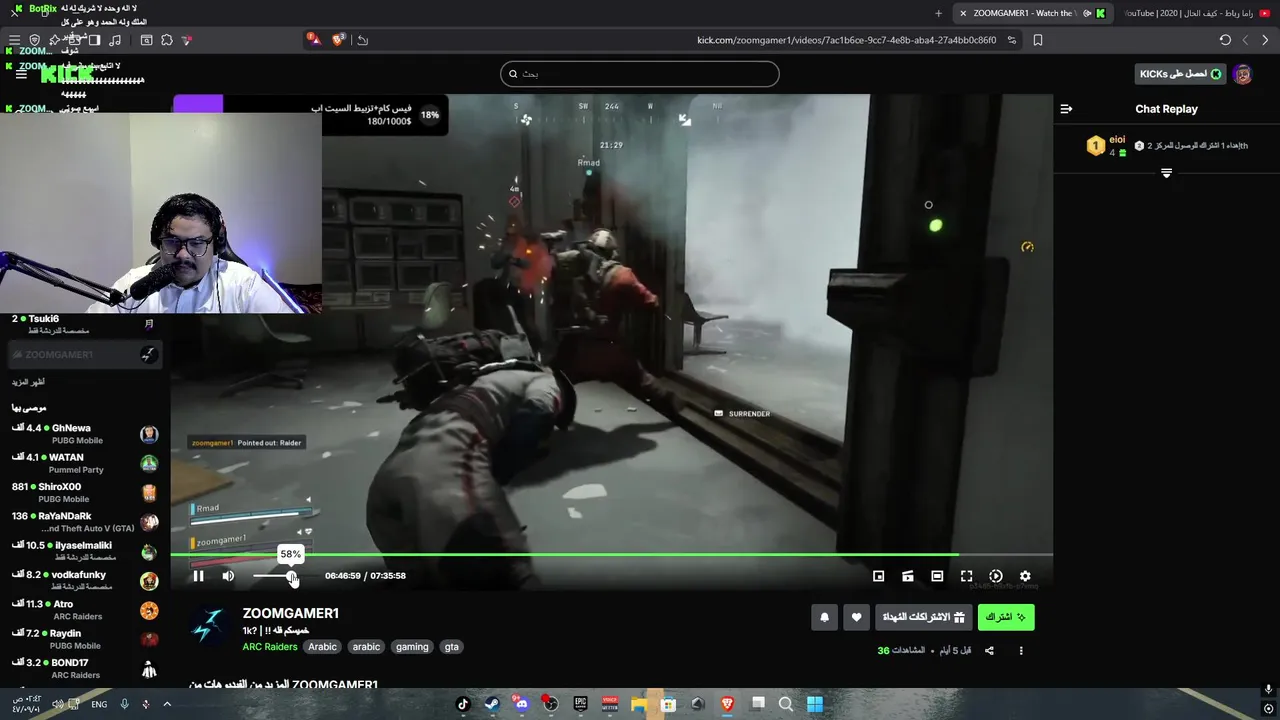
Task: Select the capitalized Arabic tag
Action: pos(322,647)
